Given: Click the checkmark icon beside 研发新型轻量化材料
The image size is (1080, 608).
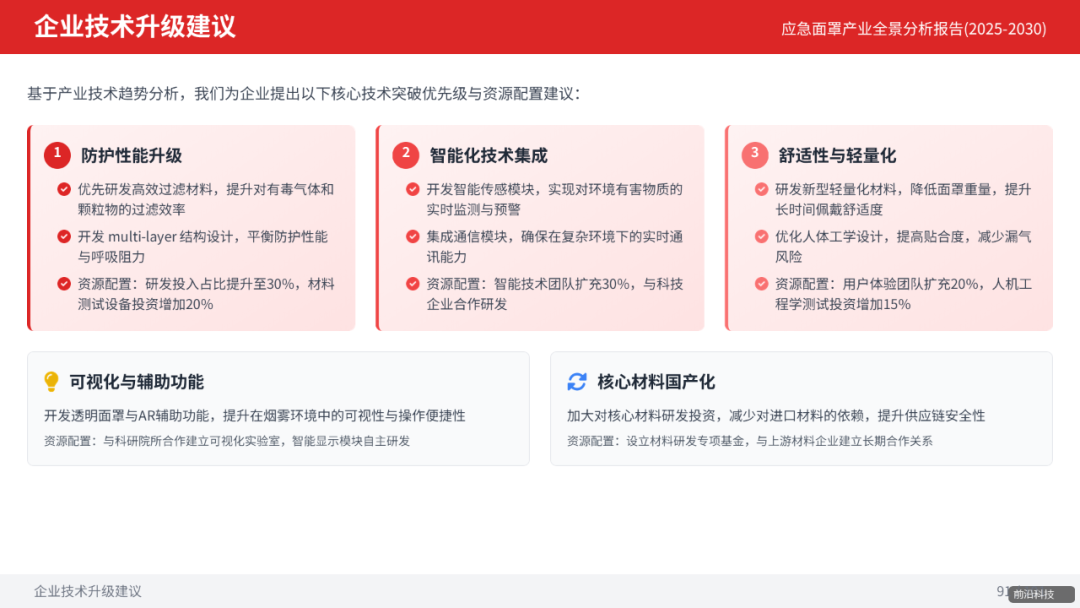Looking at the screenshot, I should 759,189.
